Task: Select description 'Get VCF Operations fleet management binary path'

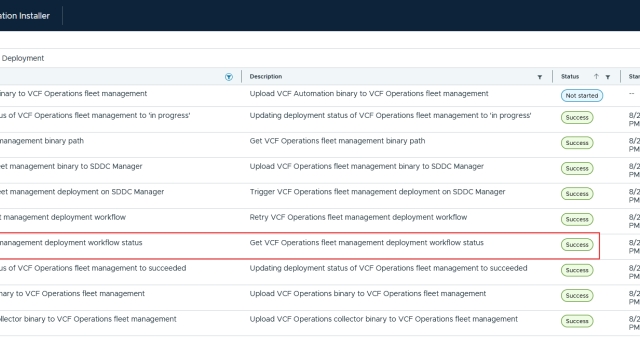Action: click(337, 141)
